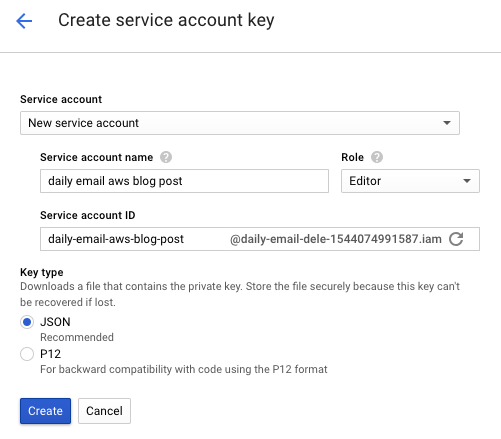The width and height of the screenshot is (501, 439).
Task: Go back using the blue arrow
Action: coord(24,21)
